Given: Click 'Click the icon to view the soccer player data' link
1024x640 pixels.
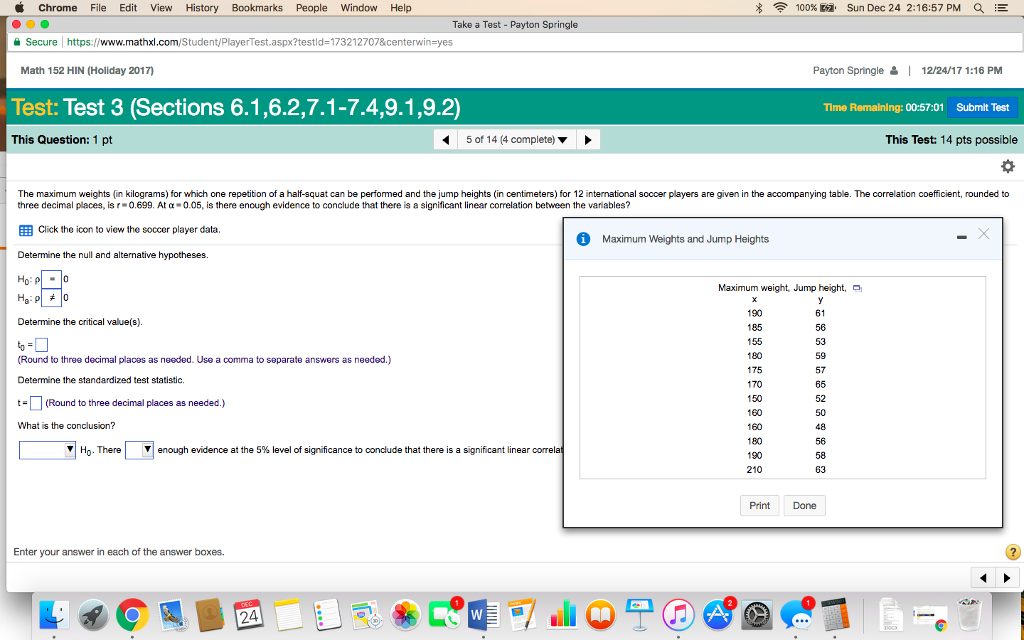Looking at the screenshot, I should (x=129, y=230).
